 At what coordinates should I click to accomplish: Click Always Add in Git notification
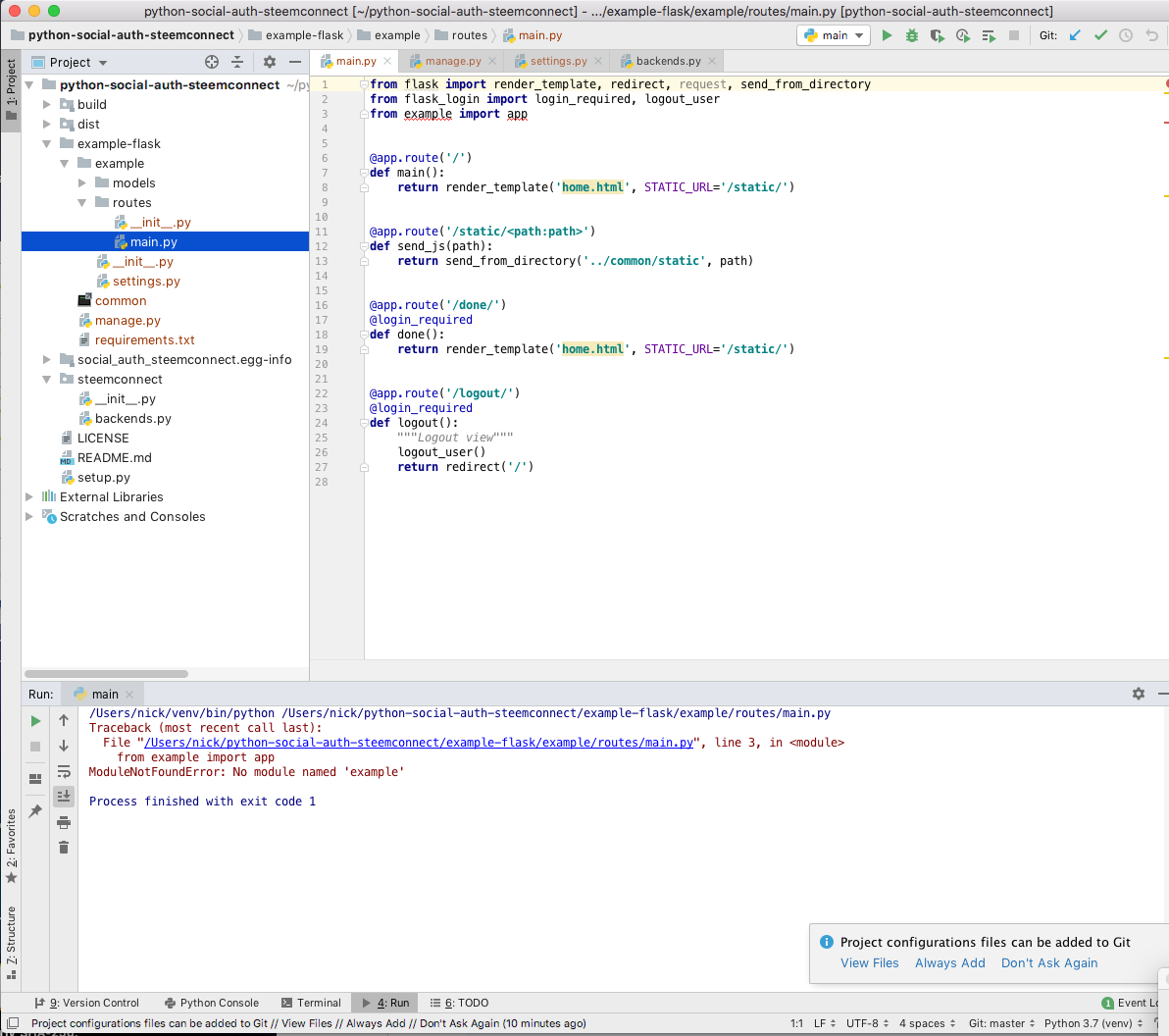tap(949, 962)
